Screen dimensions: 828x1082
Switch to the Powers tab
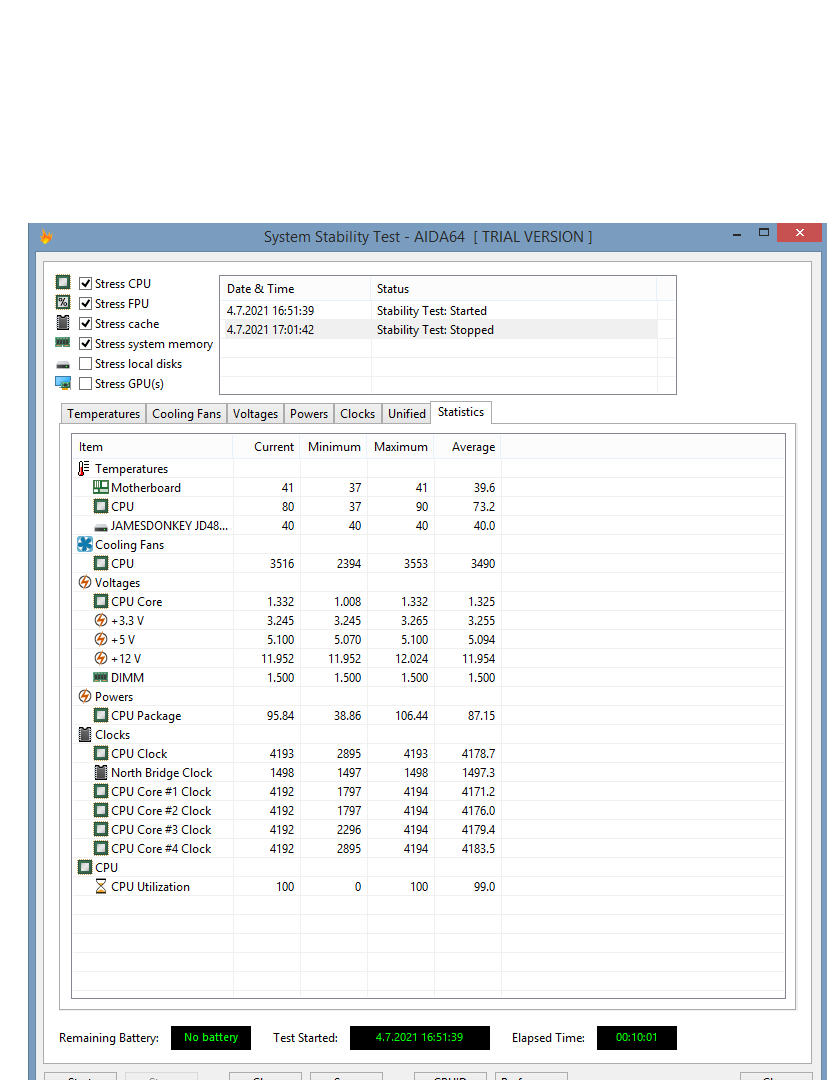coord(308,413)
